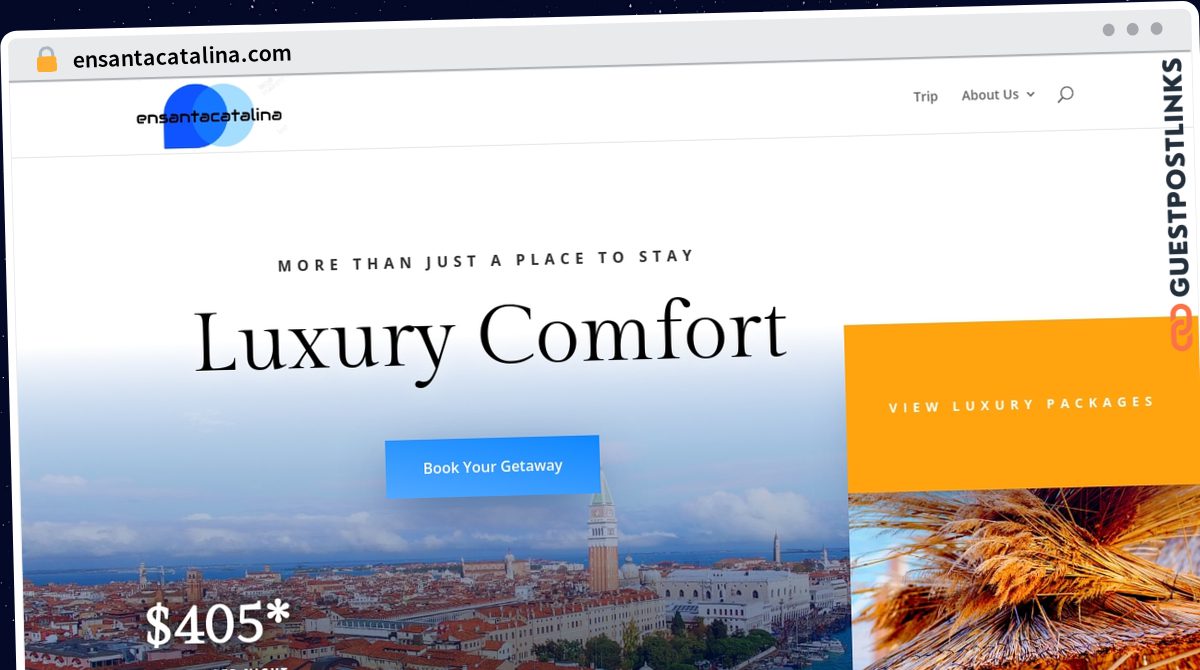Viewport: 1200px width, 670px height.
Task: Click the orange chain link icon
Action: click(x=1181, y=328)
